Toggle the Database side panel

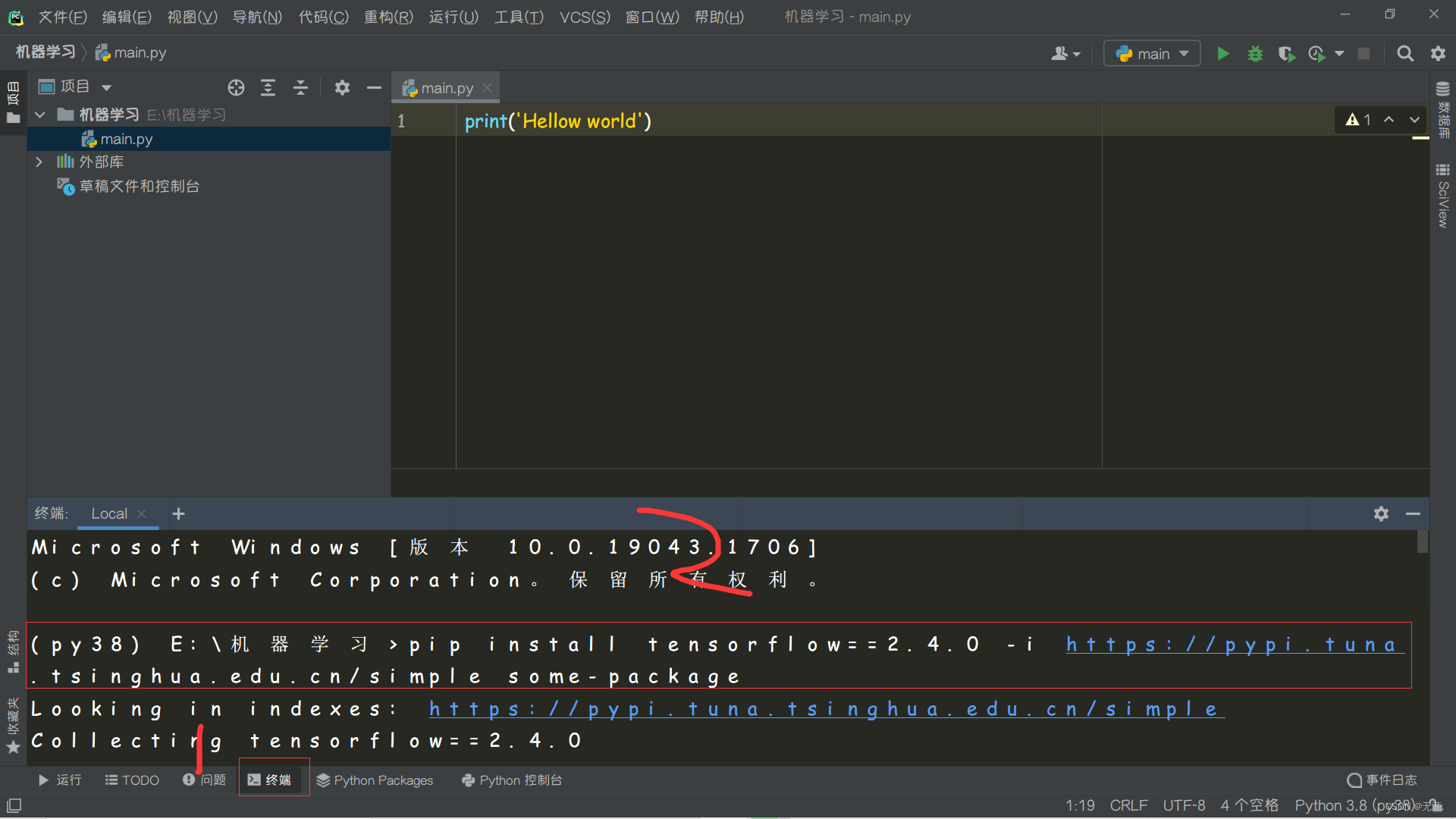[x=1443, y=110]
